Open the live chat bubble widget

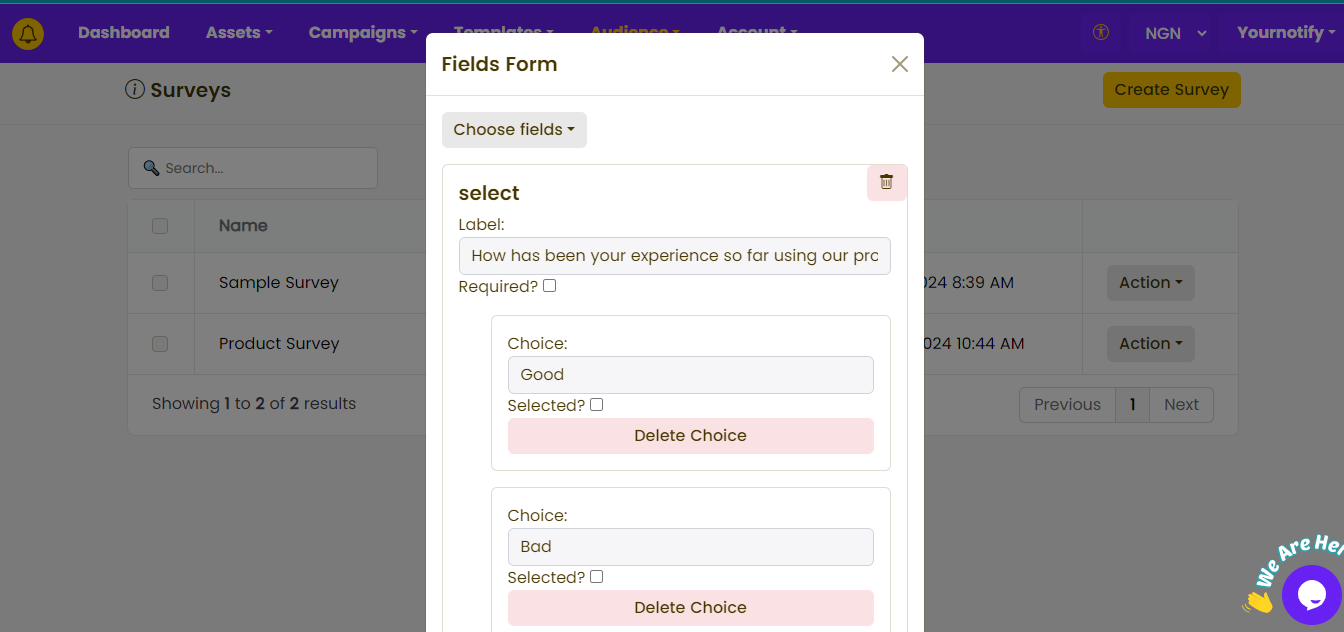click(x=1311, y=595)
